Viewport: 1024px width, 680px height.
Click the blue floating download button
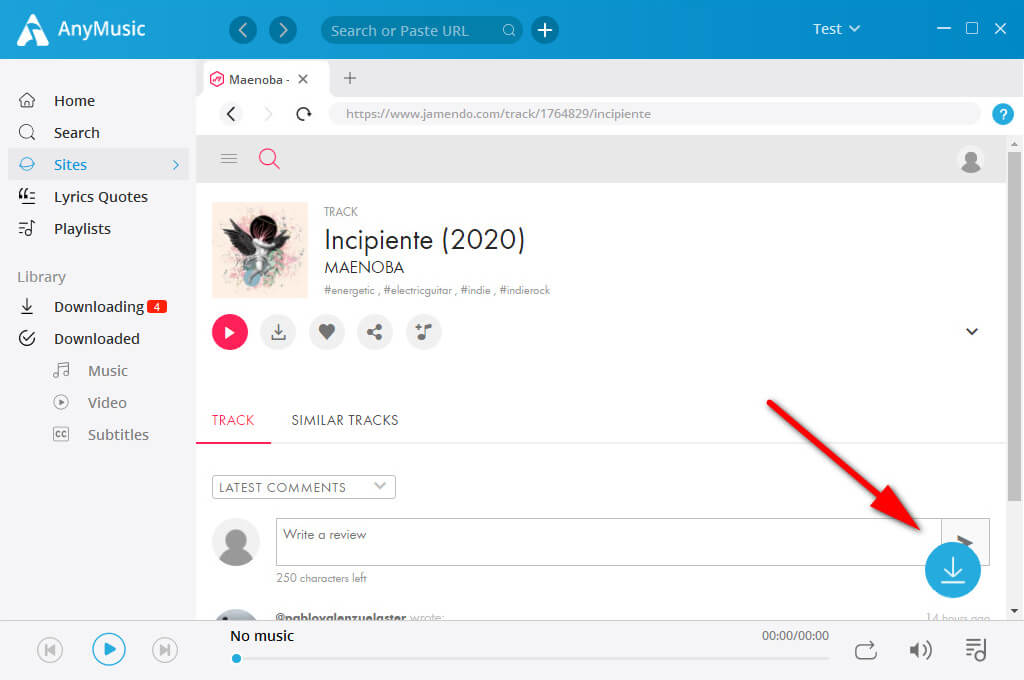(x=953, y=570)
